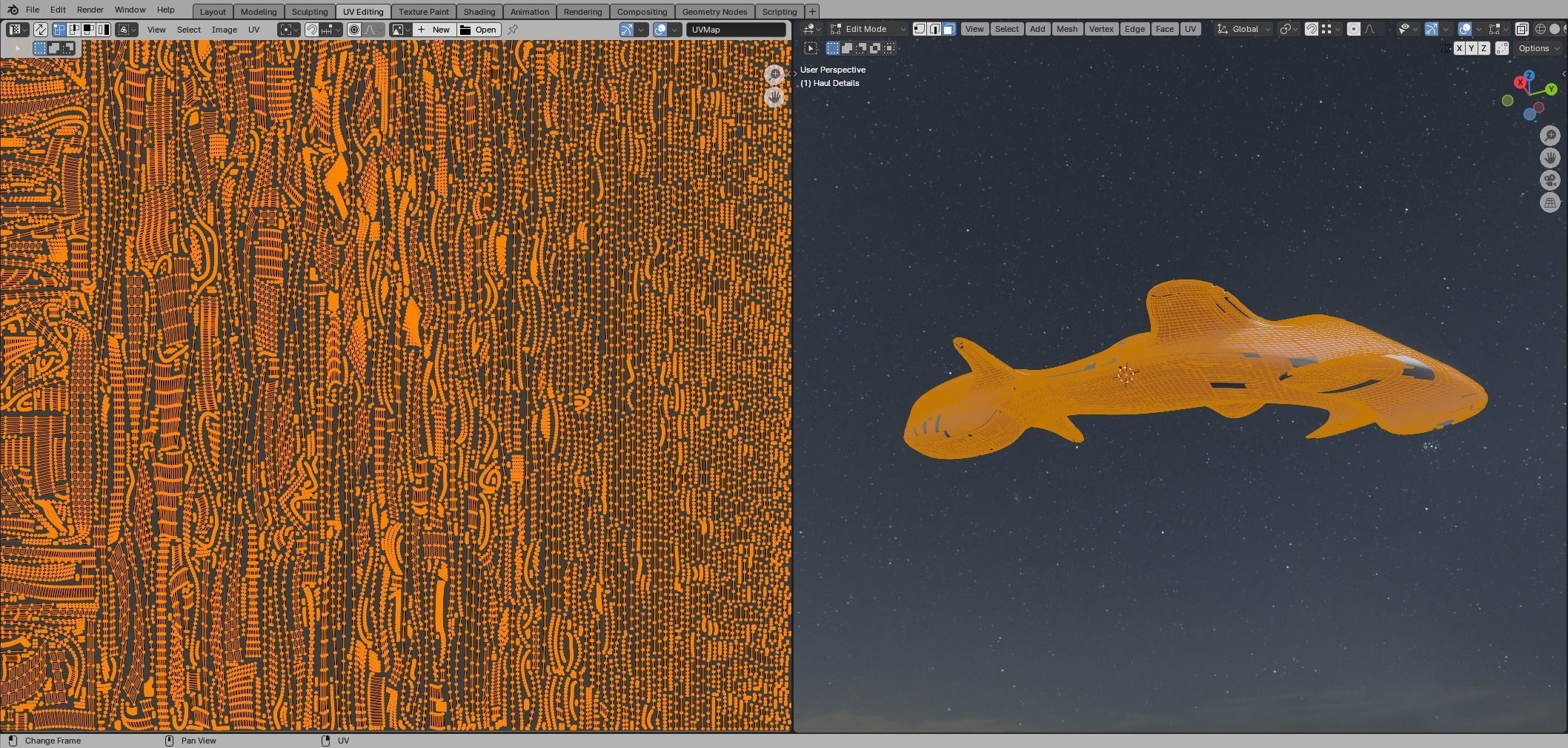
Task: Open the UV editor type dropdown
Action: click(x=18, y=30)
